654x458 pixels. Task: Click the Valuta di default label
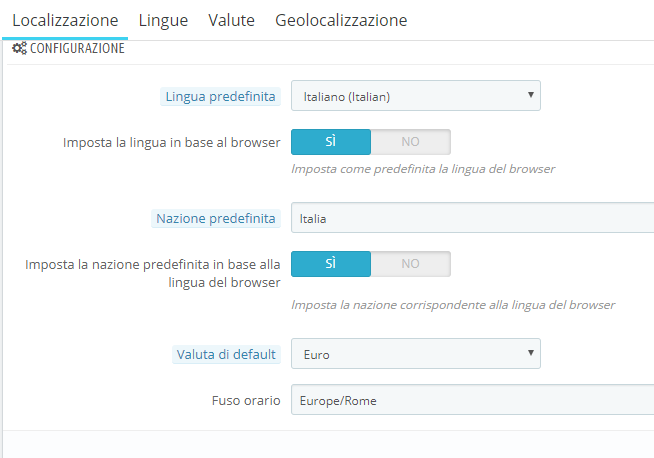pos(227,354)
